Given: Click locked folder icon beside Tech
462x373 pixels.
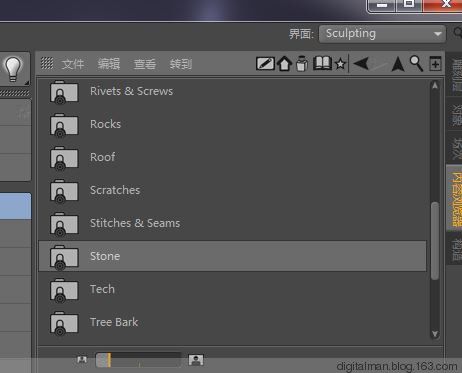Looking at the screenshot, I should tap(64, 290).
